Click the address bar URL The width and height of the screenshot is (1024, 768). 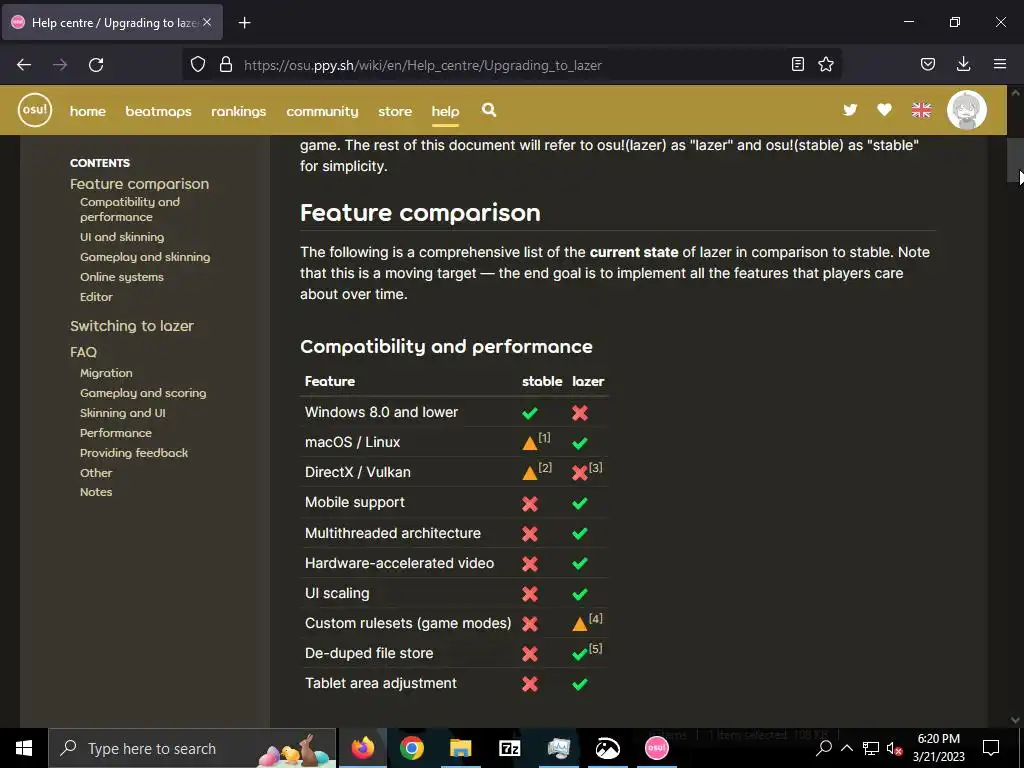[x=423, y=65]
